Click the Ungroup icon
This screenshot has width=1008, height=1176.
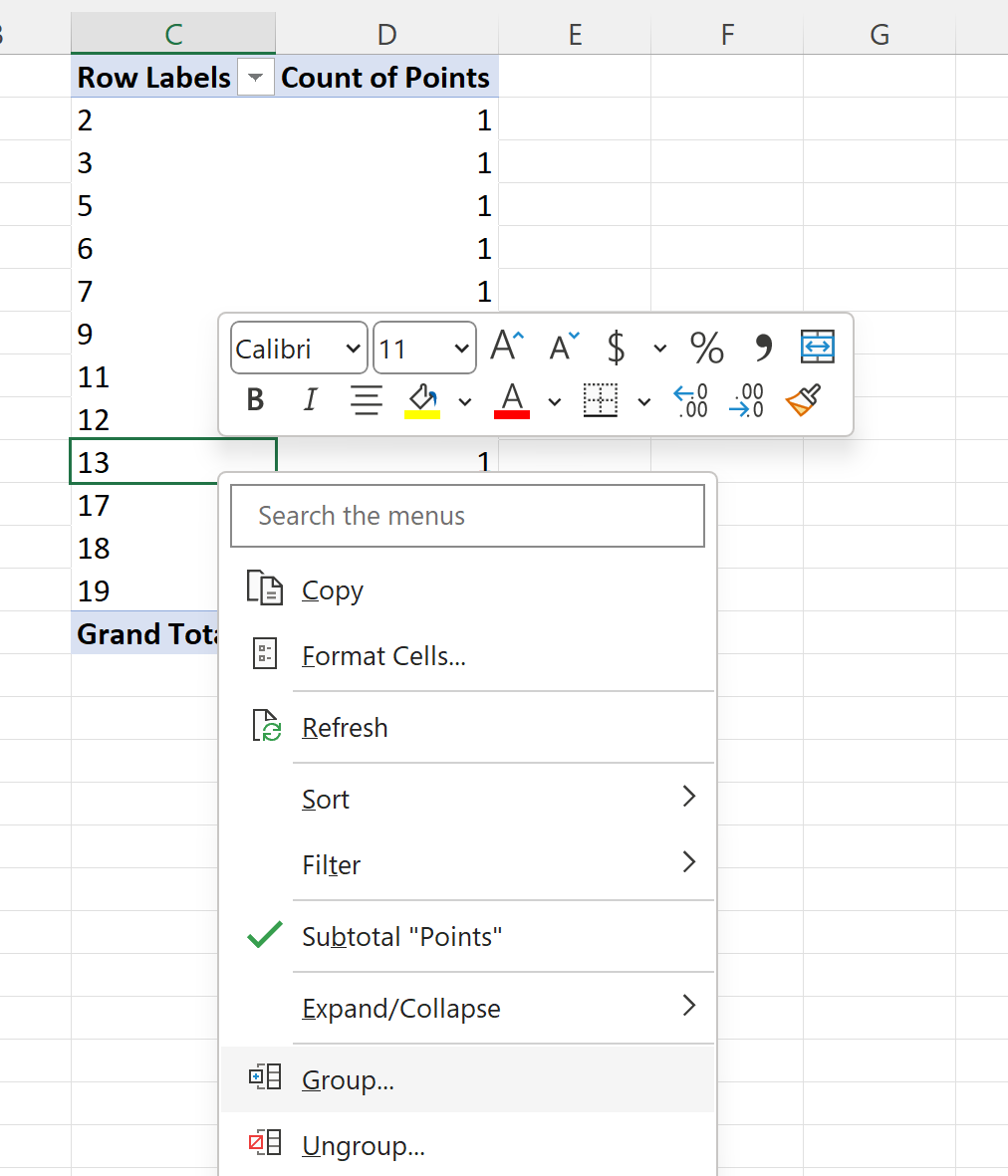[265, 1142]
